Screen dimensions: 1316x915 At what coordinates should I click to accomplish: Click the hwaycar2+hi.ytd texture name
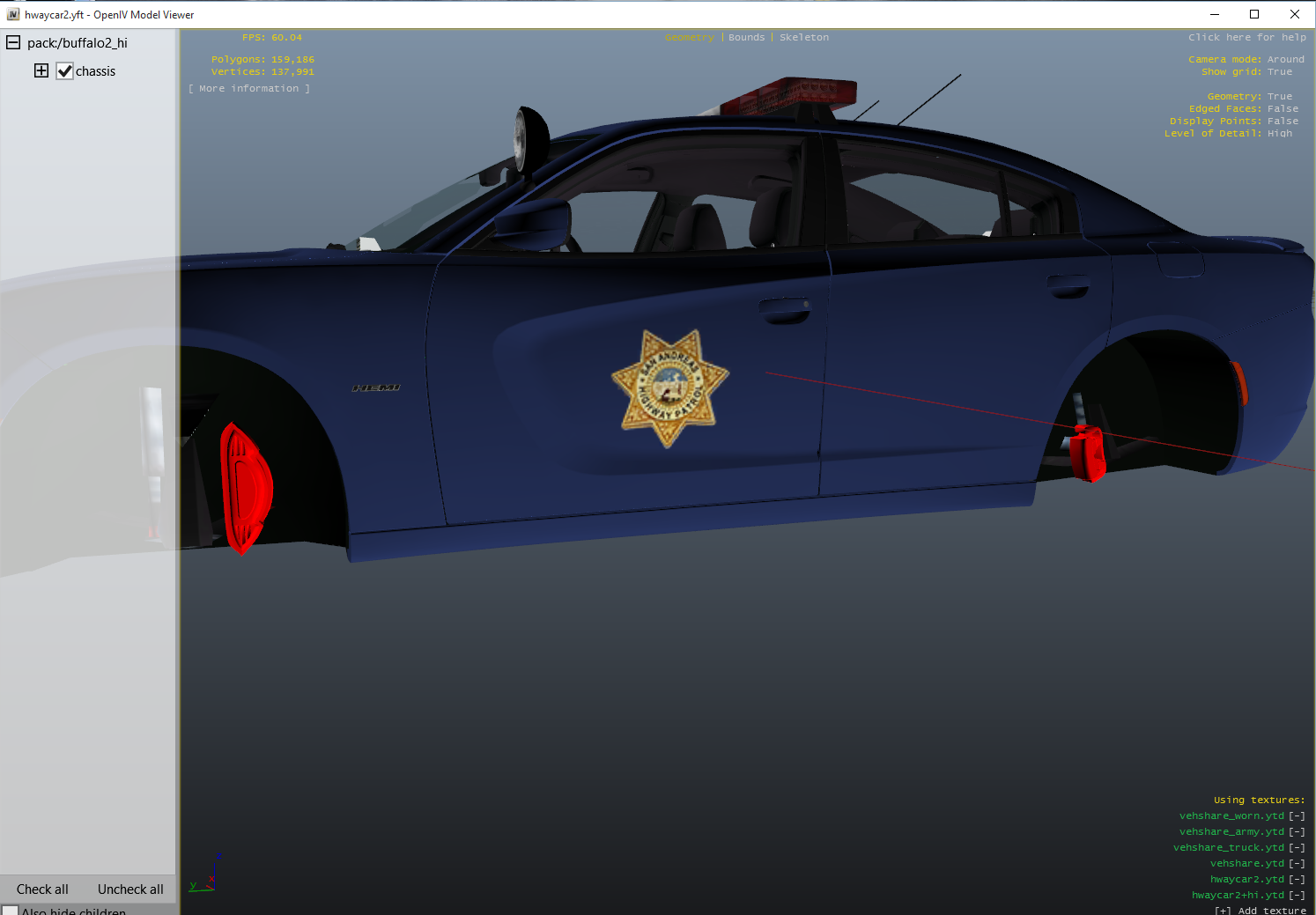tap(1238, 895)
